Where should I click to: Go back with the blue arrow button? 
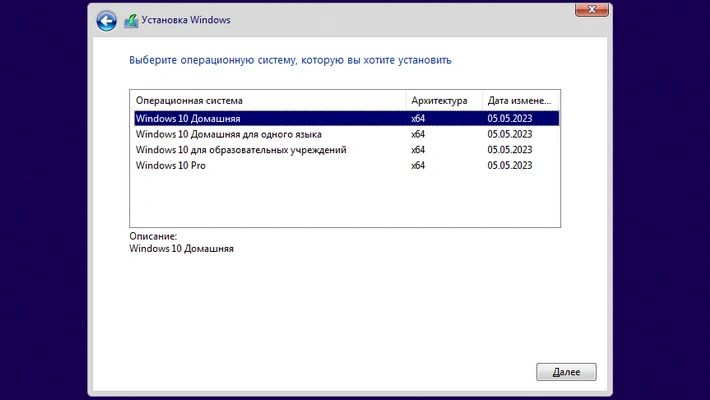click(x=106, y=21)
